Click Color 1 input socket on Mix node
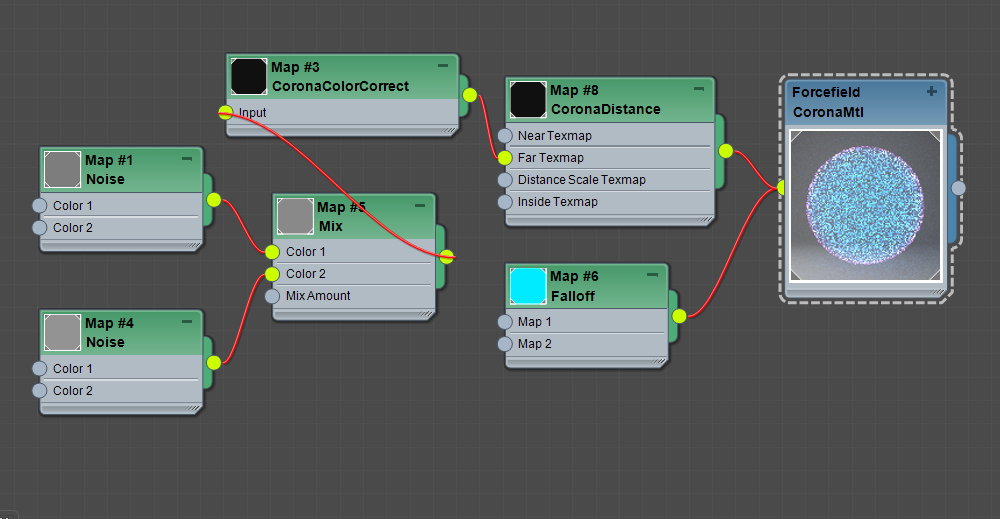The height and width of the screenshot is (519, 1000). tap(272, 252)
